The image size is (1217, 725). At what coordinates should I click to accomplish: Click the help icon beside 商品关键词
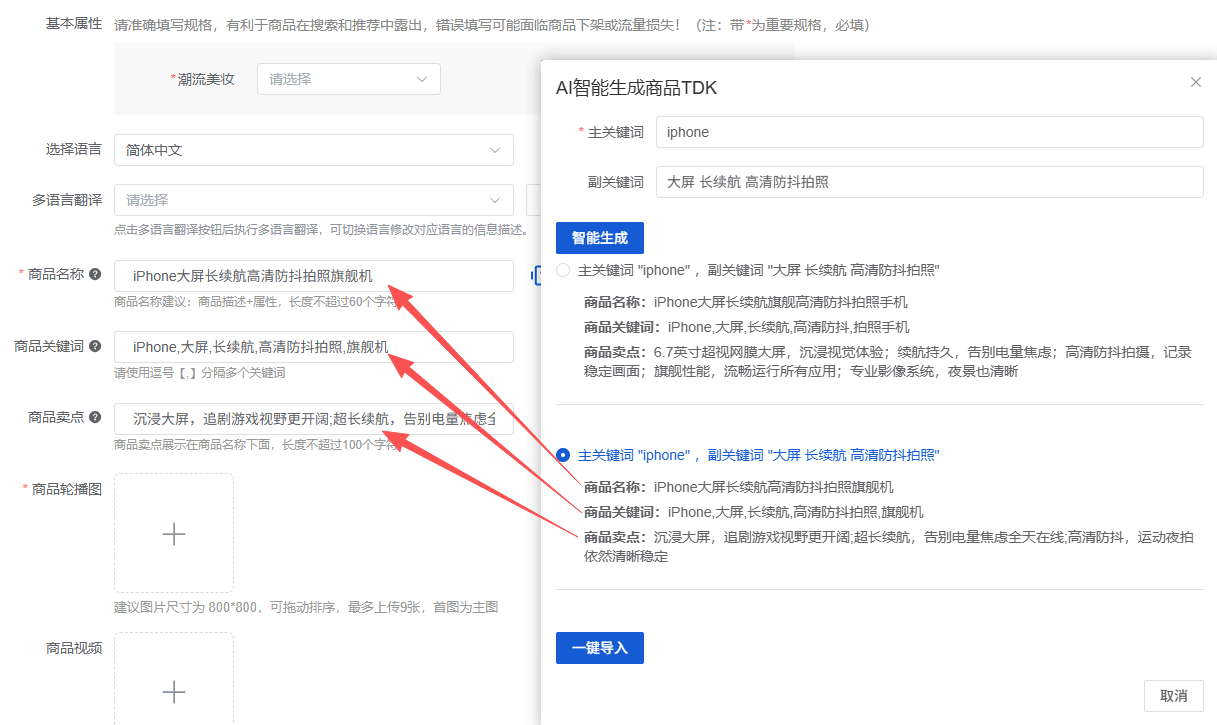(x=95, y=346)
